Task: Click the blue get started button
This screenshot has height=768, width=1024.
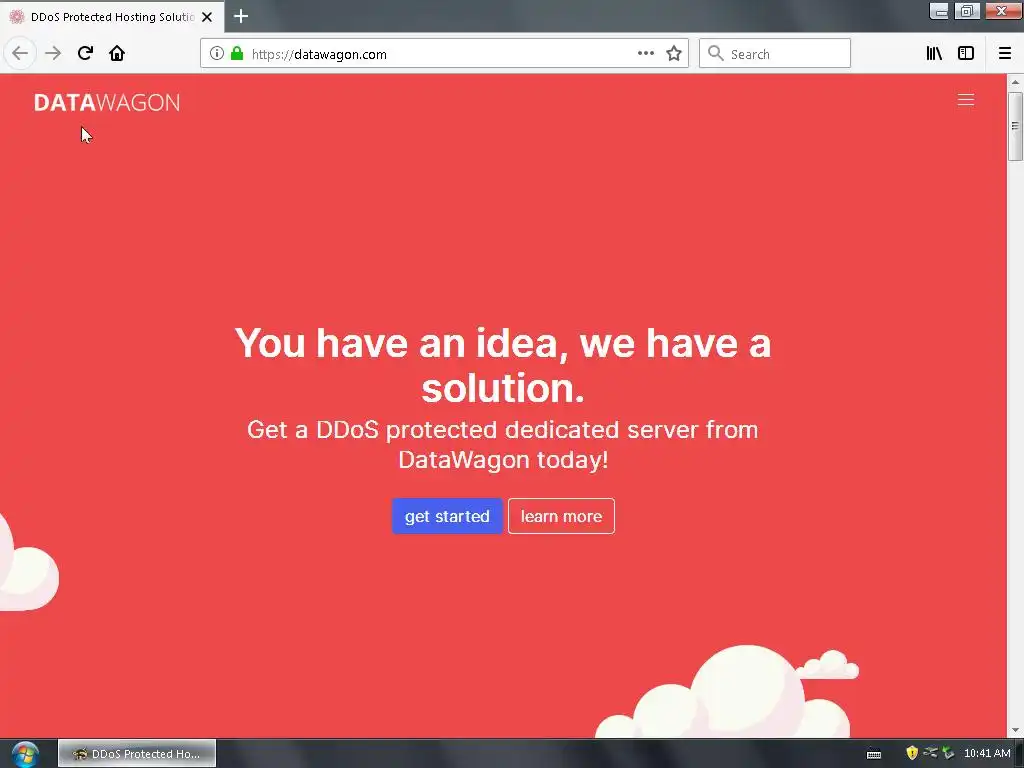Action: tap(447, 516)
